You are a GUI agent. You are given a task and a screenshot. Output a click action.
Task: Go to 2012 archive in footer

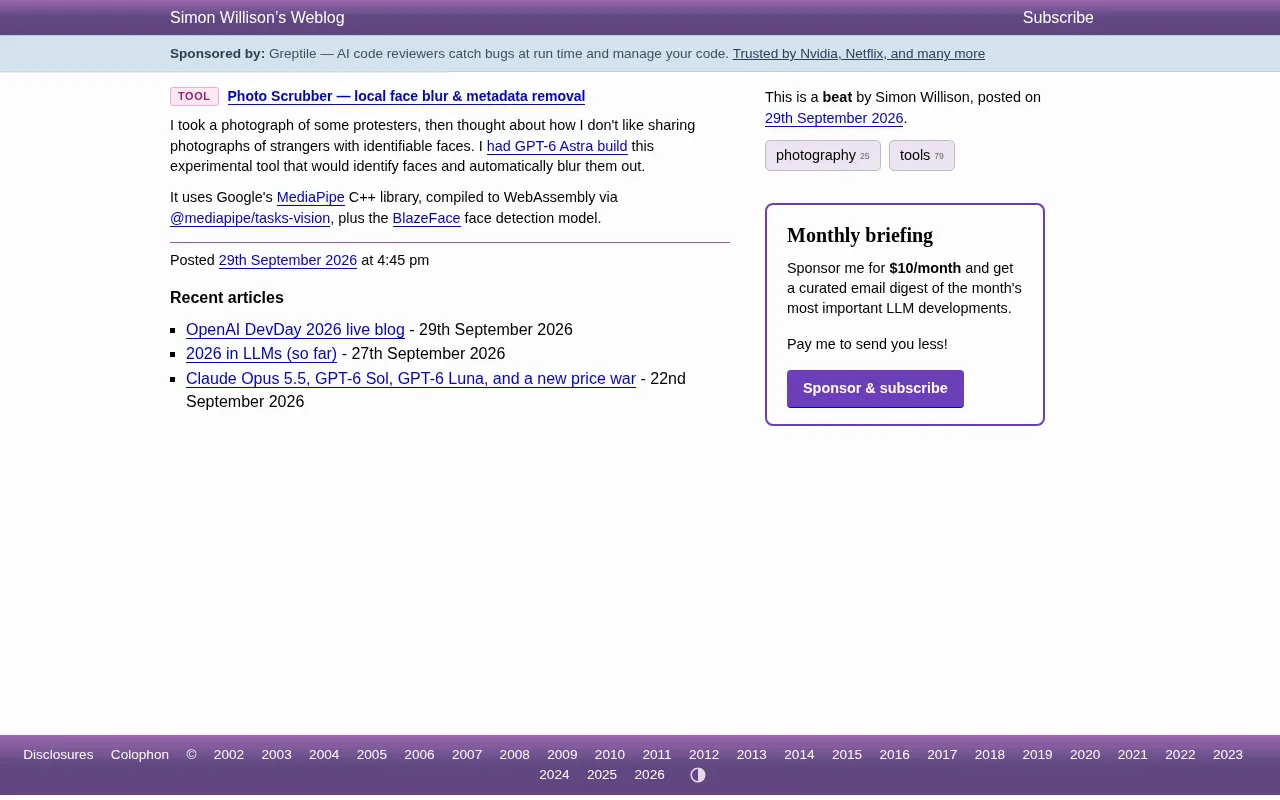704,755
